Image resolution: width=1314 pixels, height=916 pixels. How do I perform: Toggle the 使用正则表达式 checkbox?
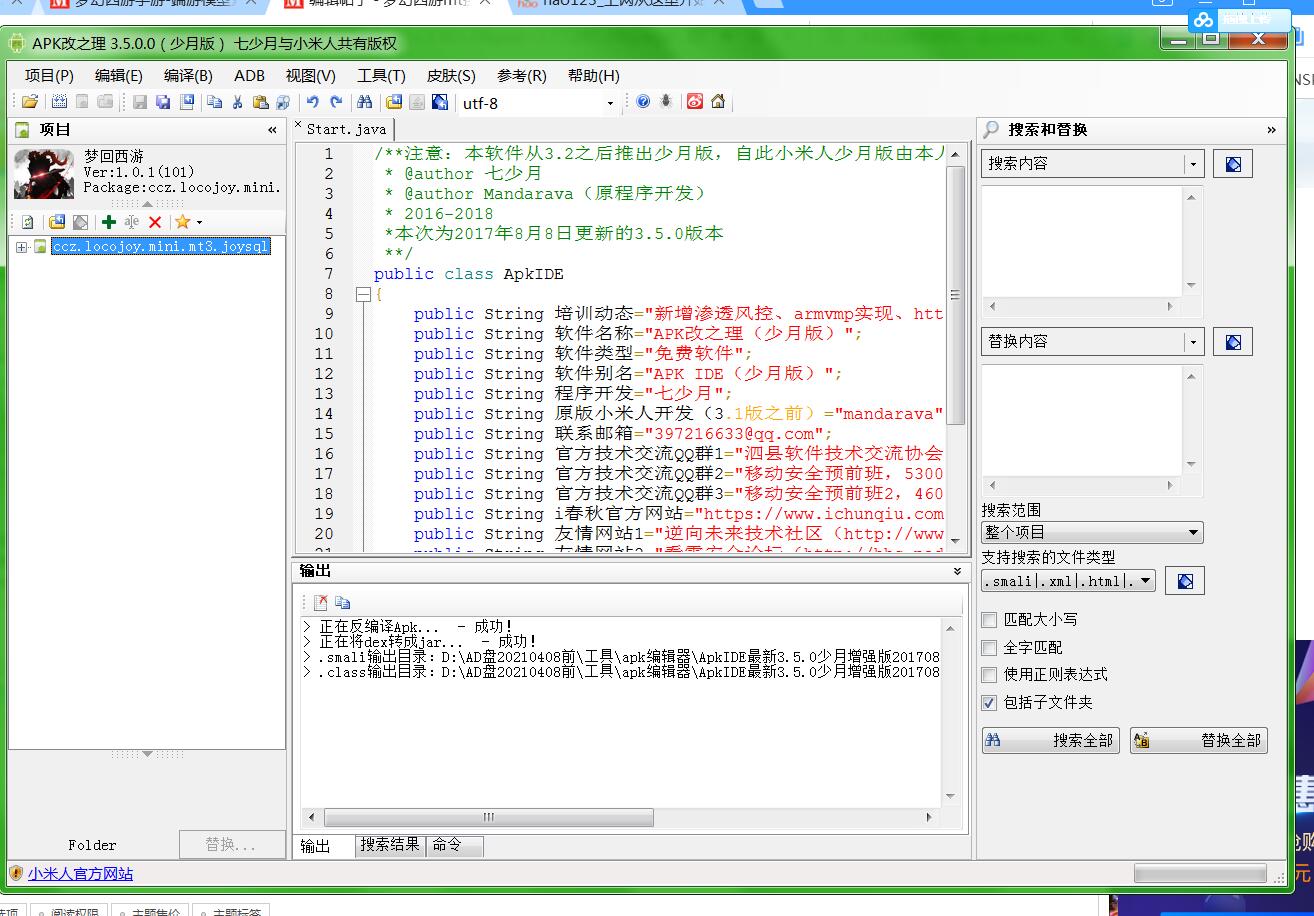point(989,675)
